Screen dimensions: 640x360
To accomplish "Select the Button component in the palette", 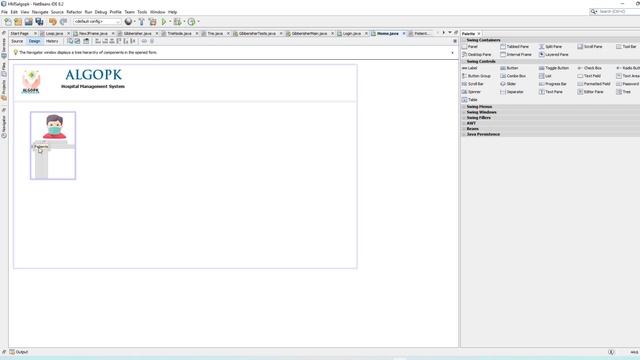I will click(x=509, y=68).
